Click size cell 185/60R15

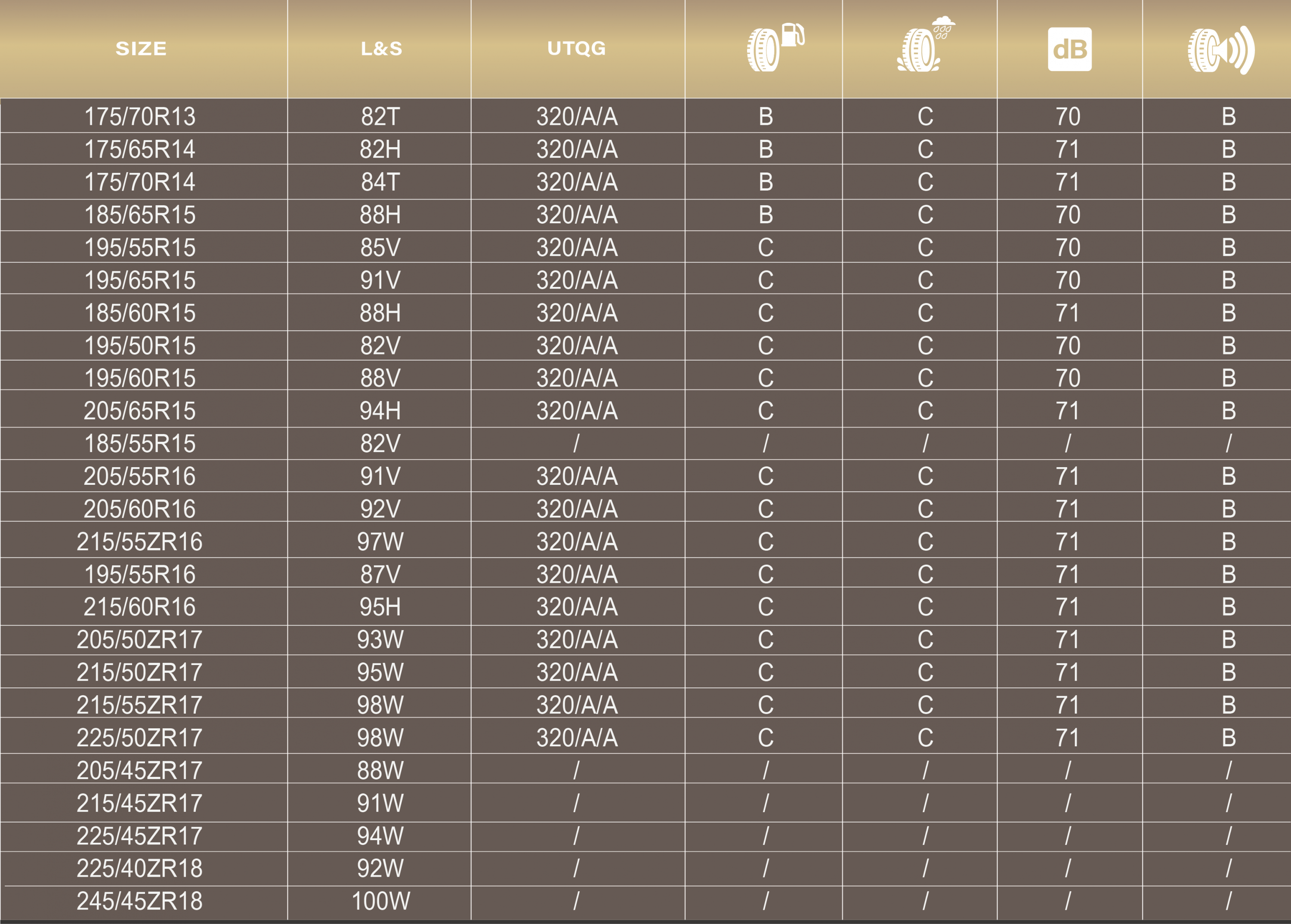[140, 313]
